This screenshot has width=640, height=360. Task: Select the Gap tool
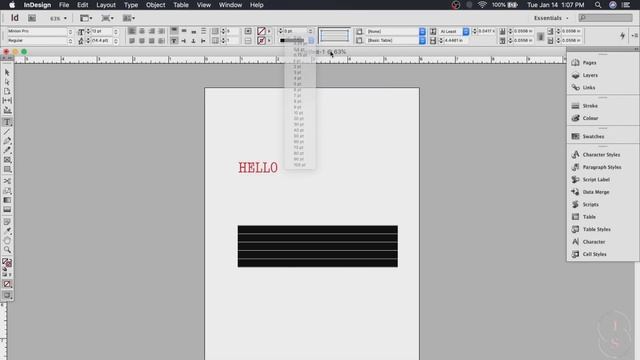pos(7,100)
